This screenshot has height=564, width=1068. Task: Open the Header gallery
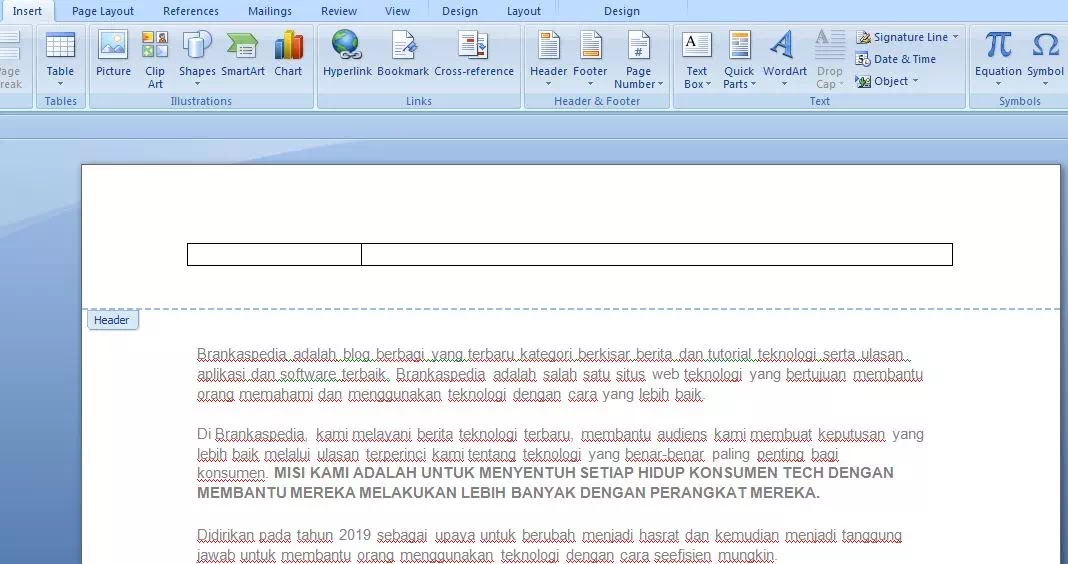coord(548,59)
